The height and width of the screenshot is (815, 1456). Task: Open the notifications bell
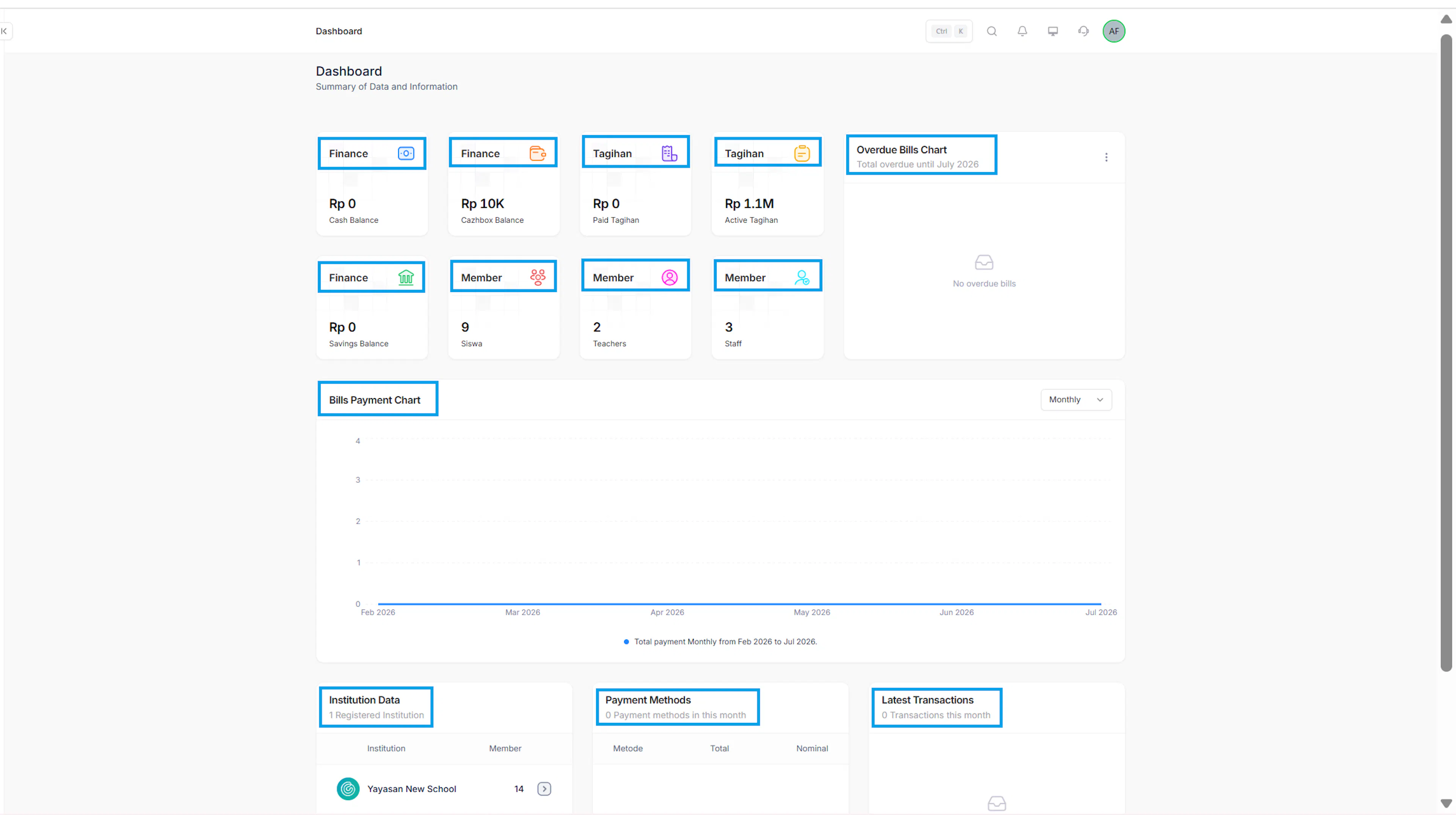point(1022,31)
